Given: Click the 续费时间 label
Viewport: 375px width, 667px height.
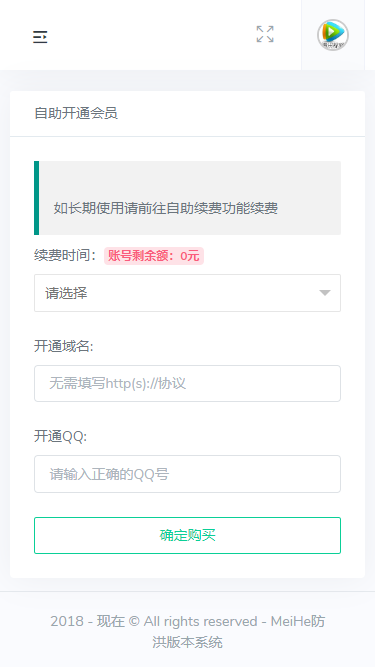Looking at the screenshot, I should (65, 256).
